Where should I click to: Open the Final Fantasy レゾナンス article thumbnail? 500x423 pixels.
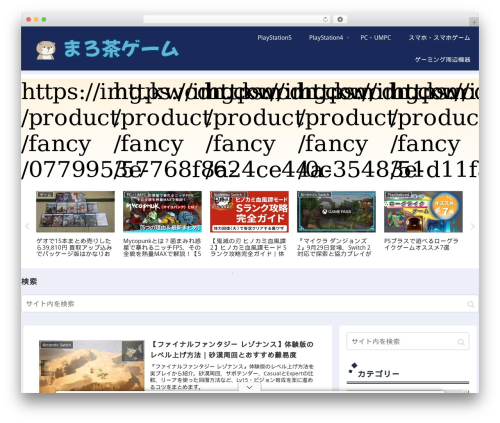pyautogui.click(x=92, y=366)
